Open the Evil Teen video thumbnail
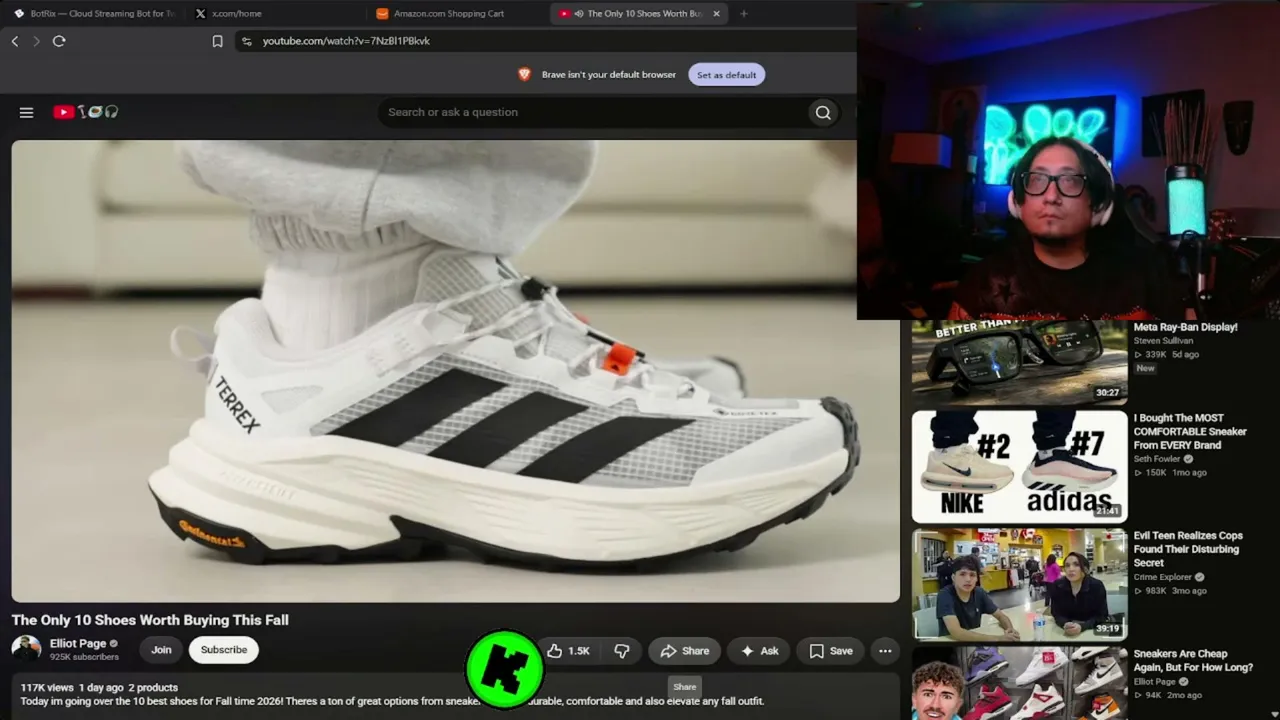1280x720 pixels. (1019, 584)
